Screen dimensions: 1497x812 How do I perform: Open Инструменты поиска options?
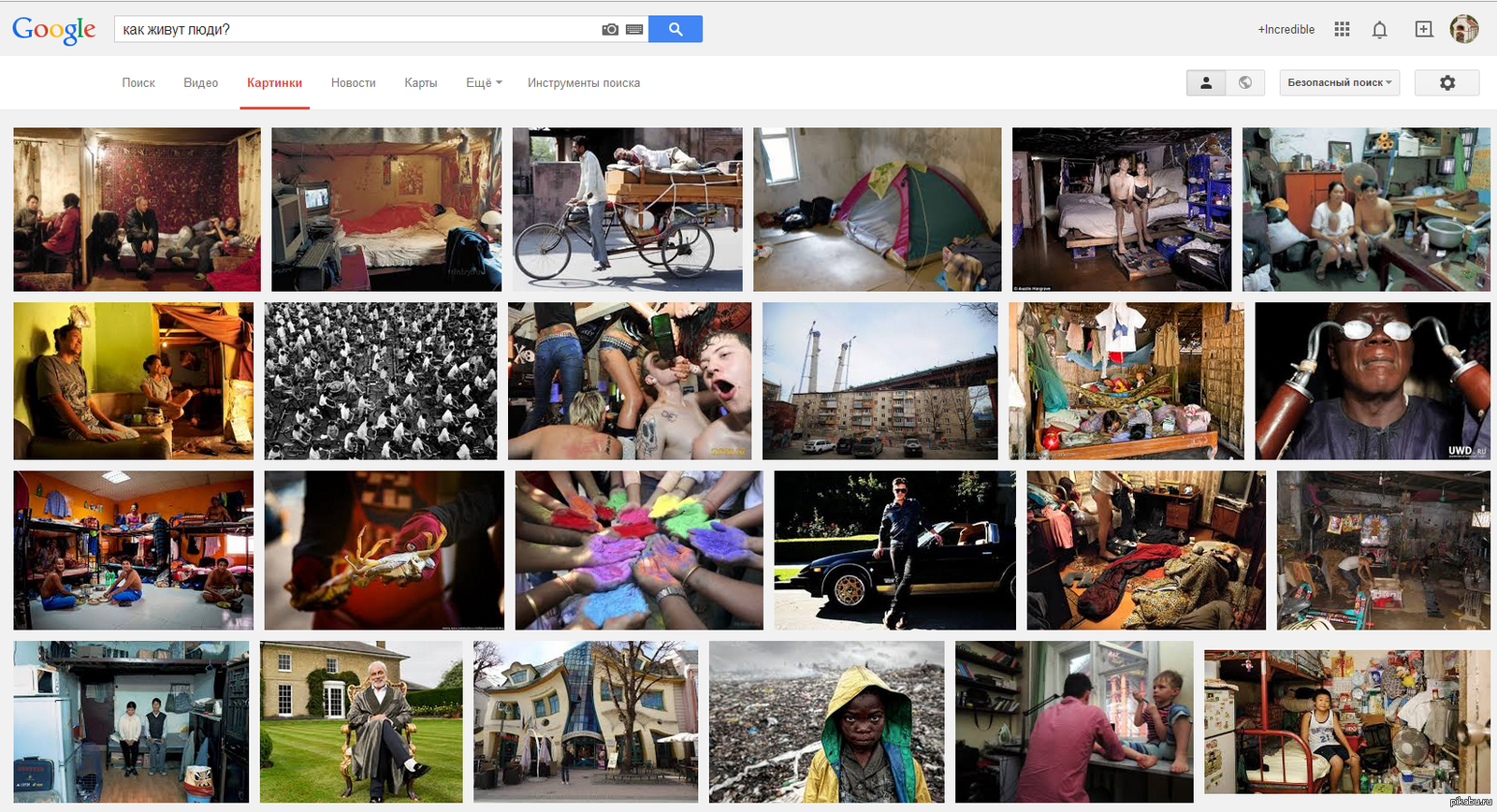point(584,83)
